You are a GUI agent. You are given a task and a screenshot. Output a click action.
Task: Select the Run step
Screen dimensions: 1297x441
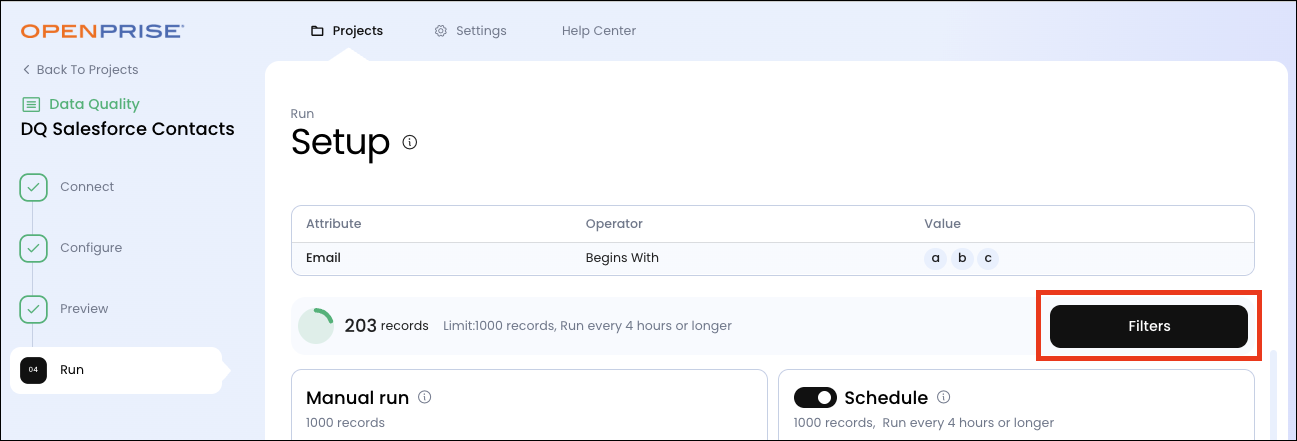tap(116, 370)
